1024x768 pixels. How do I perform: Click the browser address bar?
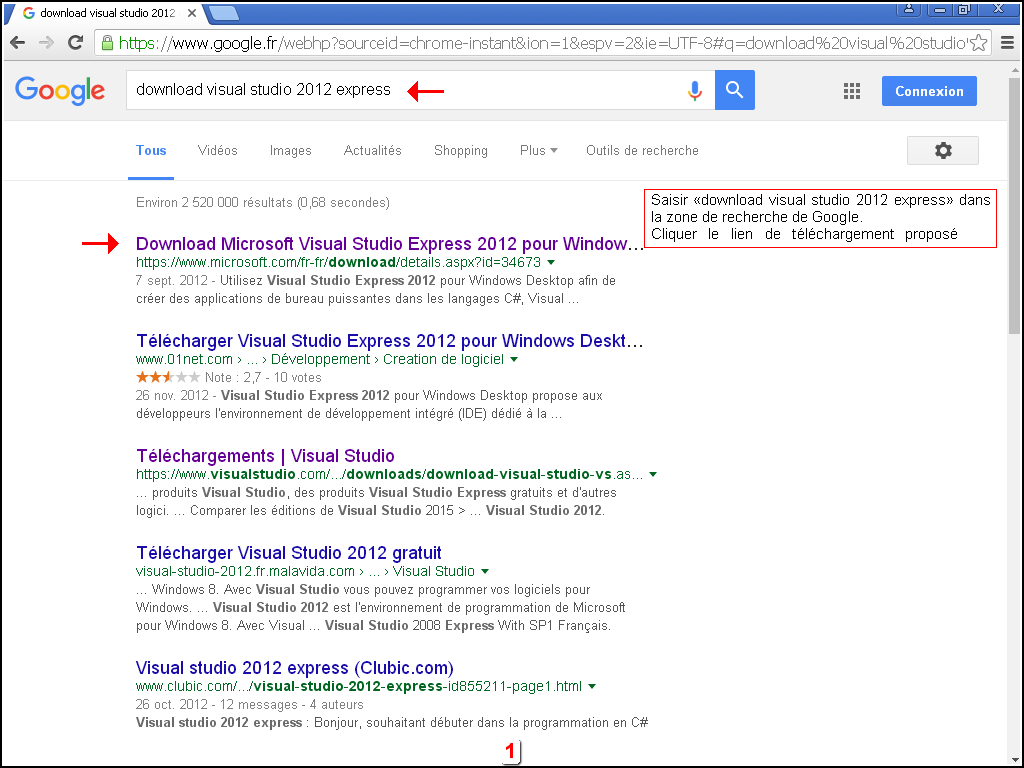point(542,43)
